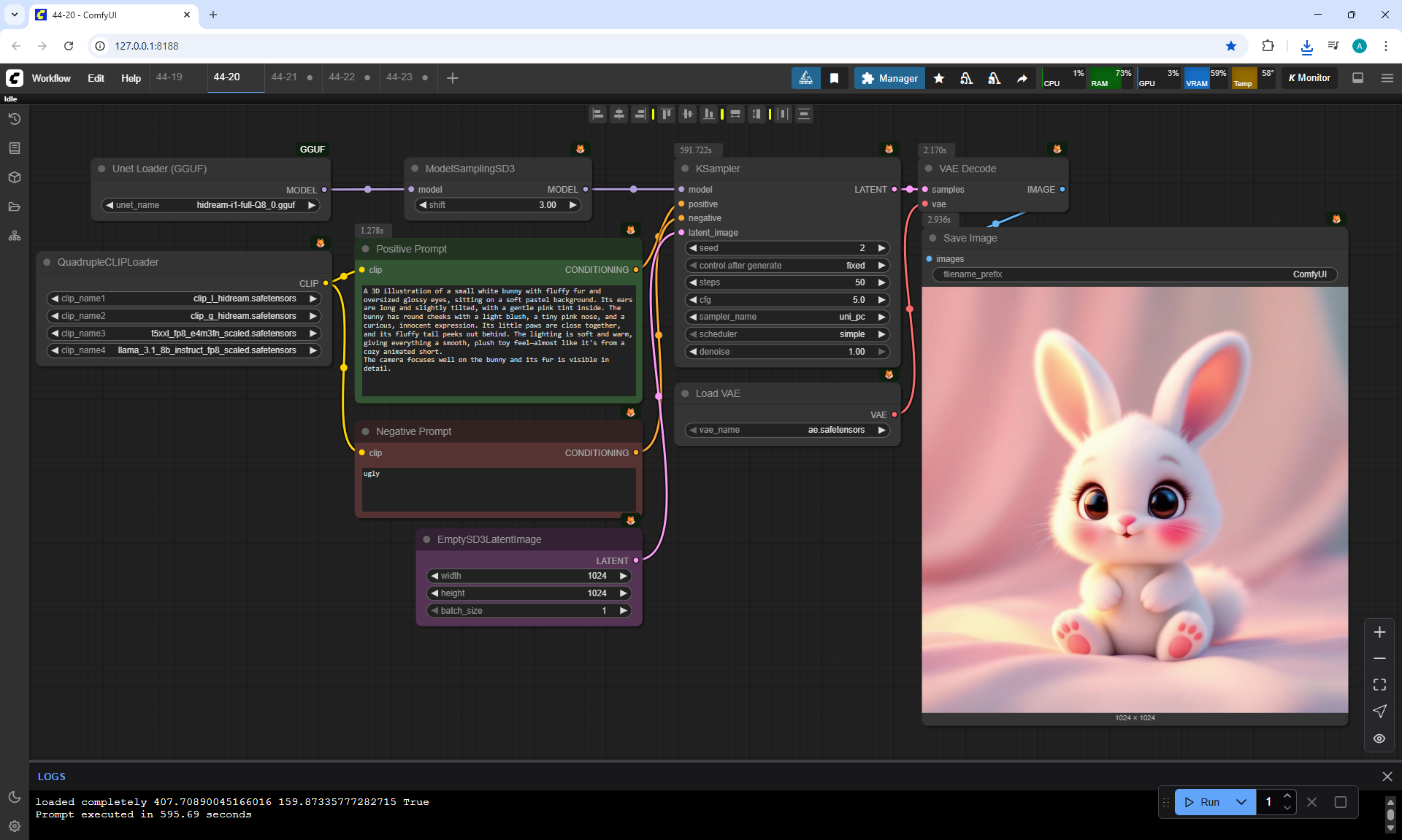Click the denoise value slider

click(x=786, y=352)
